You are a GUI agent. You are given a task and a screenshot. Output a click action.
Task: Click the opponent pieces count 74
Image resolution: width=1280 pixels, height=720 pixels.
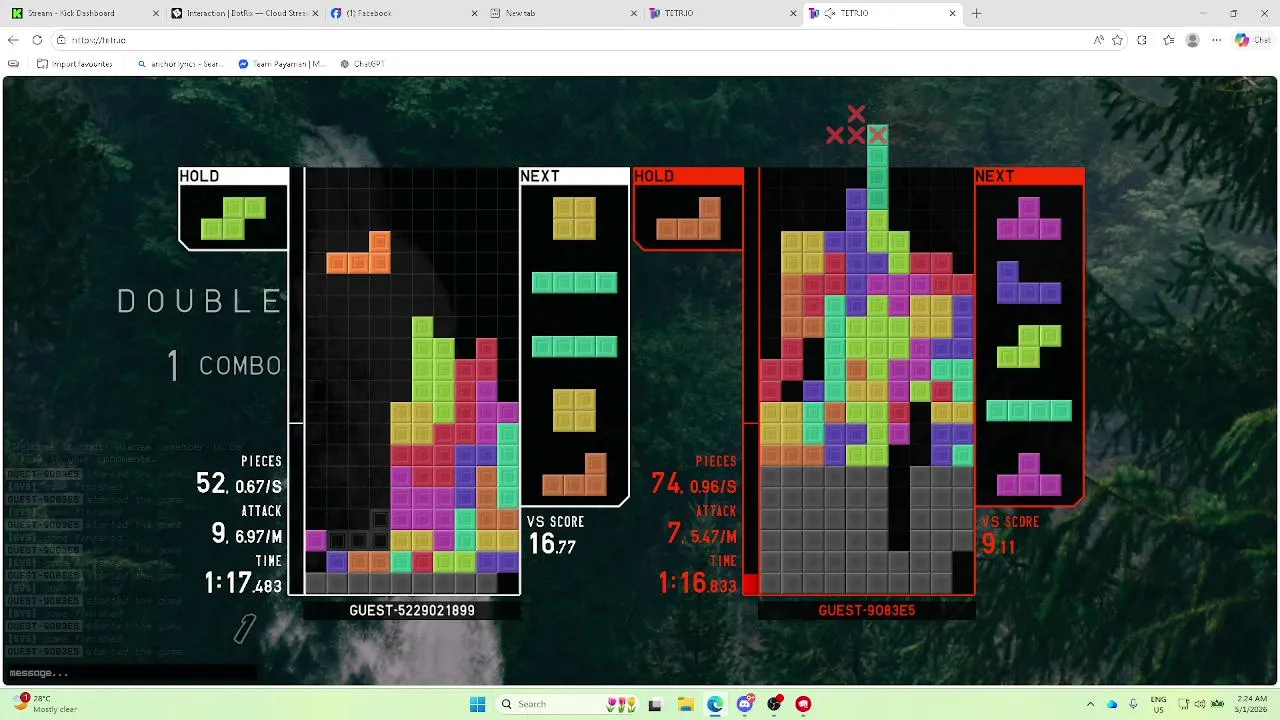click(x=665, y=484)
